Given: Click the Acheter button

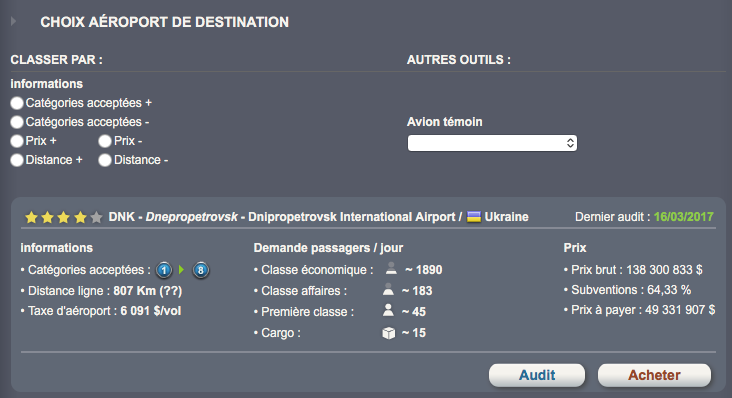Looking at the screenshot, I should point(654,375).
